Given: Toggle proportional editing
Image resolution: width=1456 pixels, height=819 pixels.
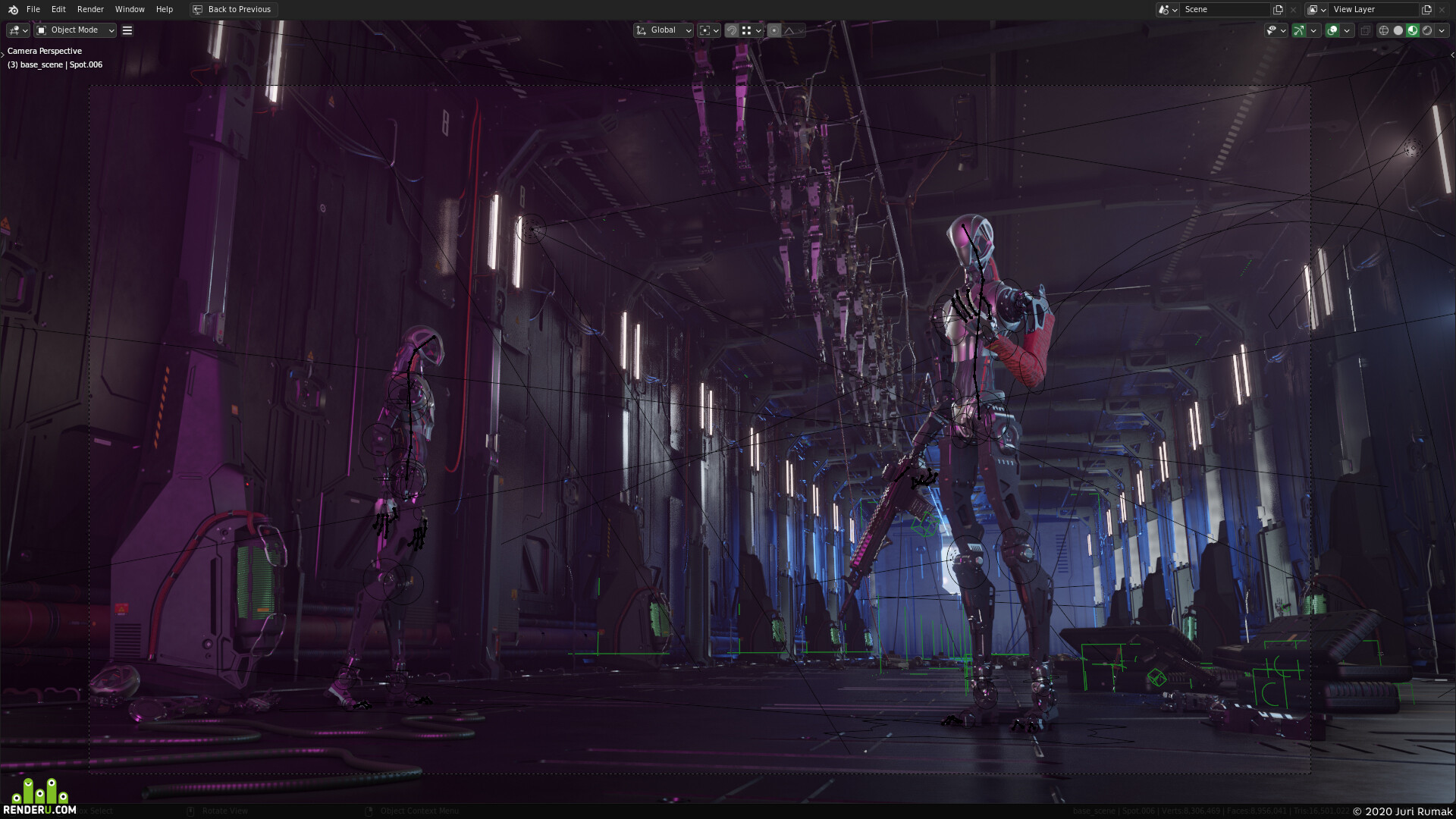Looking at the screenshot, I should point(774,30).
